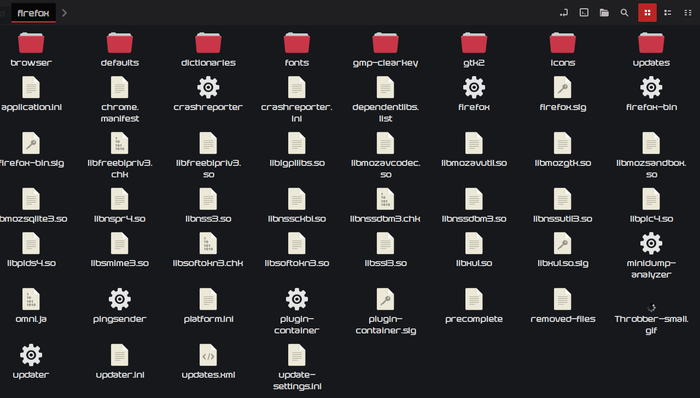Select the firefox breadcrumb tab
This screenshot has width=700, height=398.
33,13
